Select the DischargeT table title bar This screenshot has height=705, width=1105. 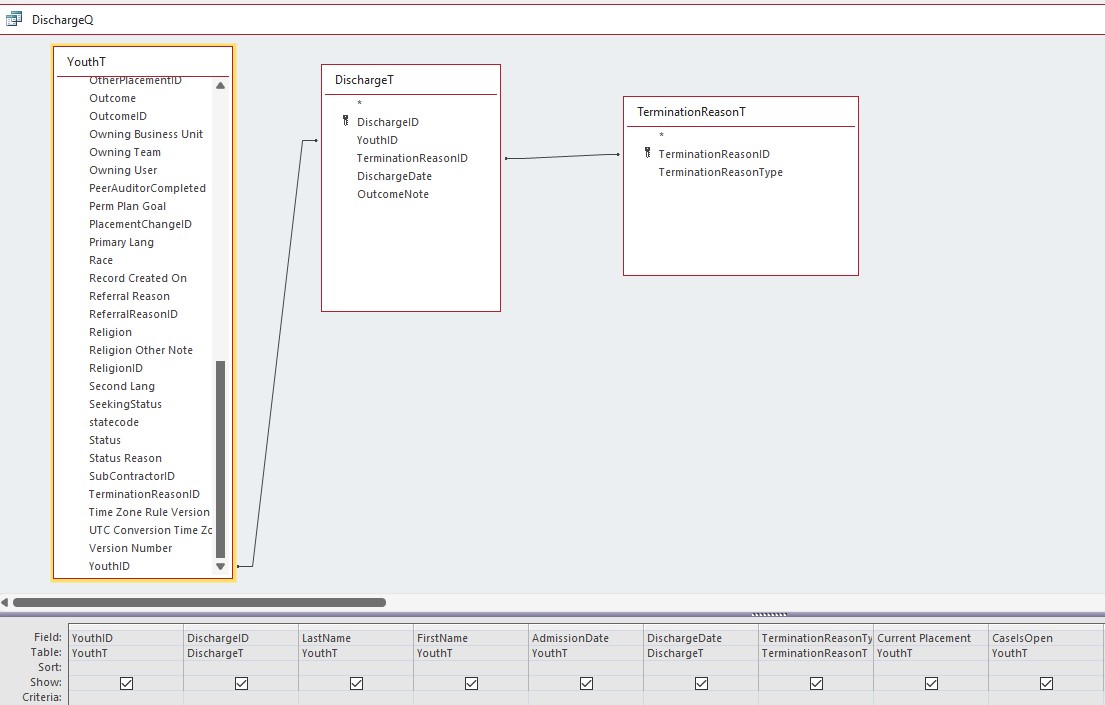(x=410, y=80)
